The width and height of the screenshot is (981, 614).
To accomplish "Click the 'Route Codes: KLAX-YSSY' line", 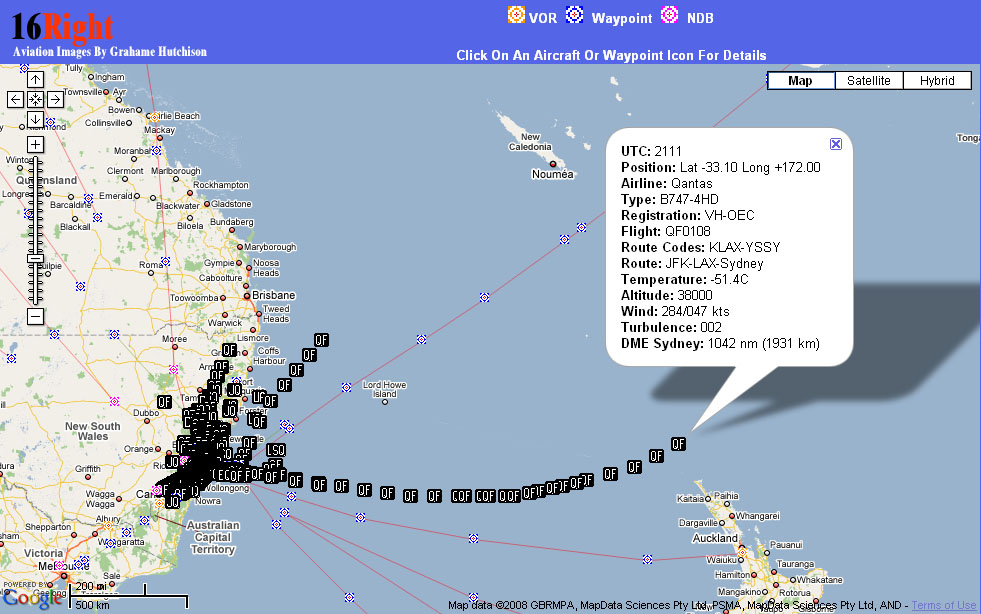I will pos(701,248).
